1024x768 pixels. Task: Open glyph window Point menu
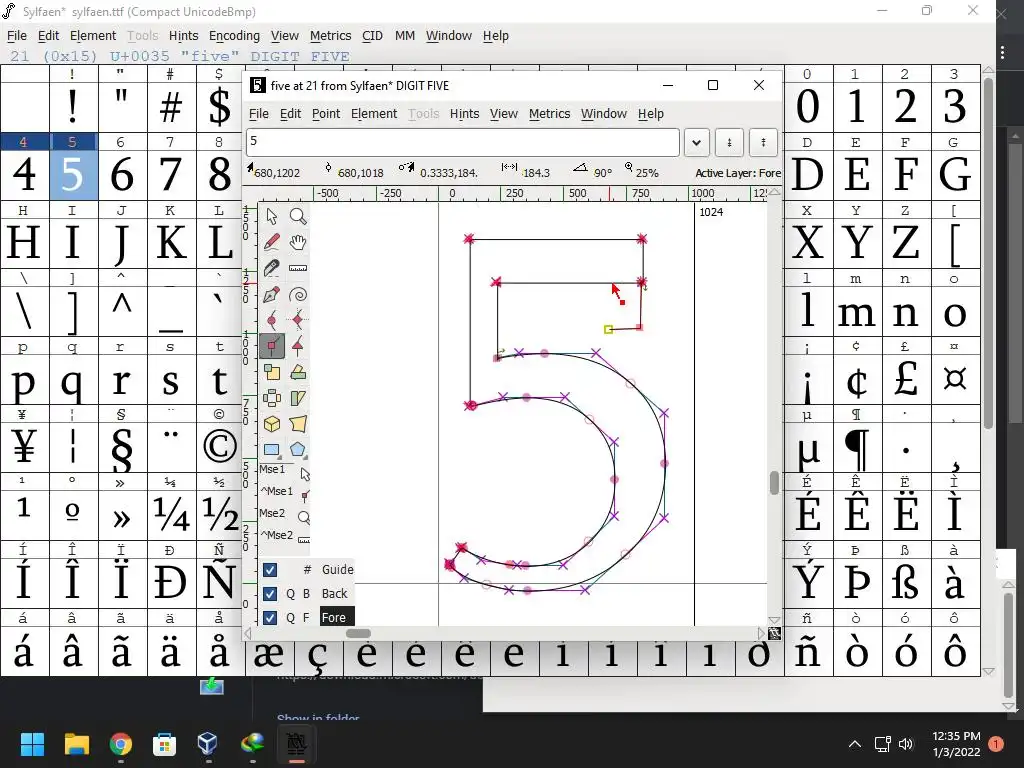[326, 114]
